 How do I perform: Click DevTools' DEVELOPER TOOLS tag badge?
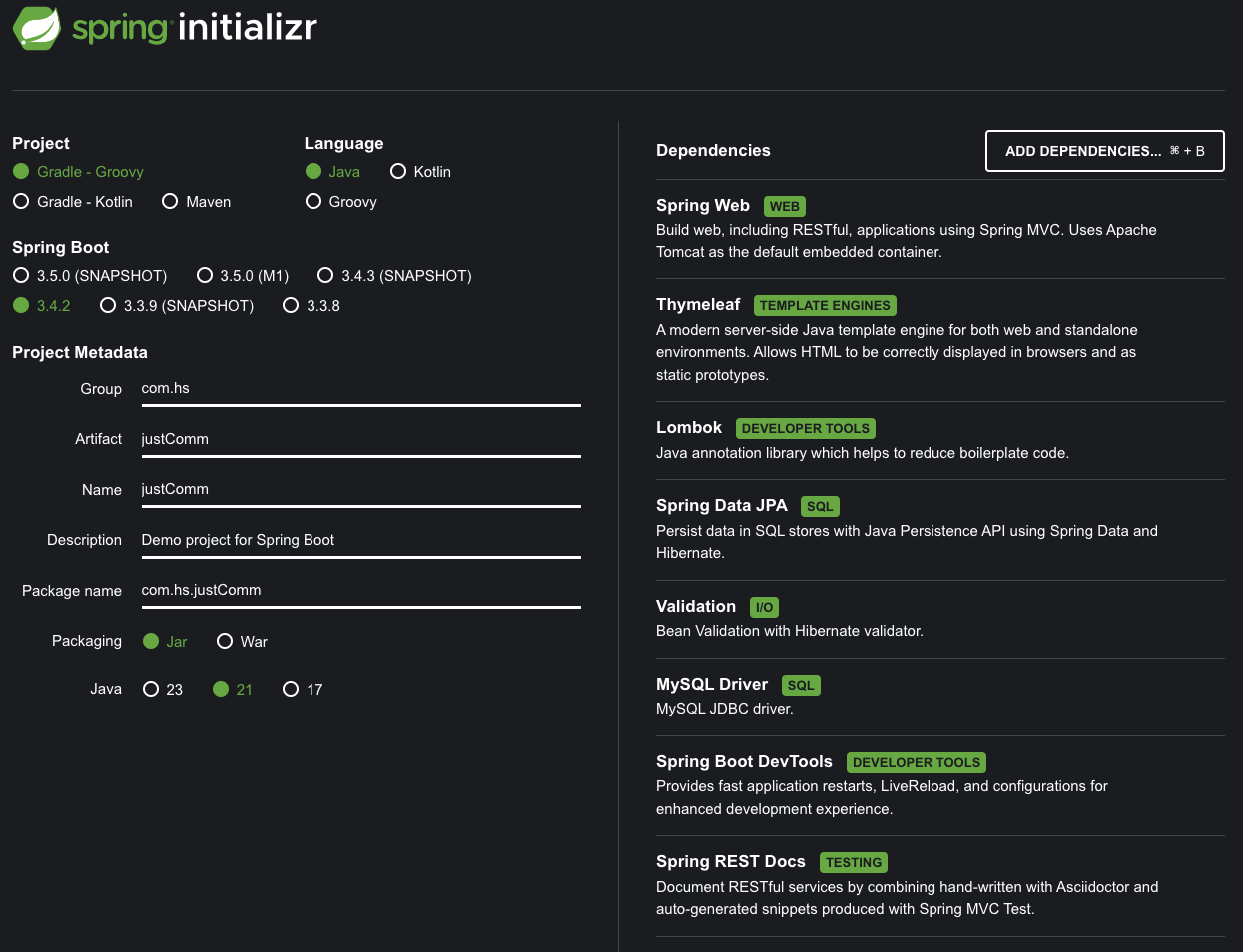point(917,763)
